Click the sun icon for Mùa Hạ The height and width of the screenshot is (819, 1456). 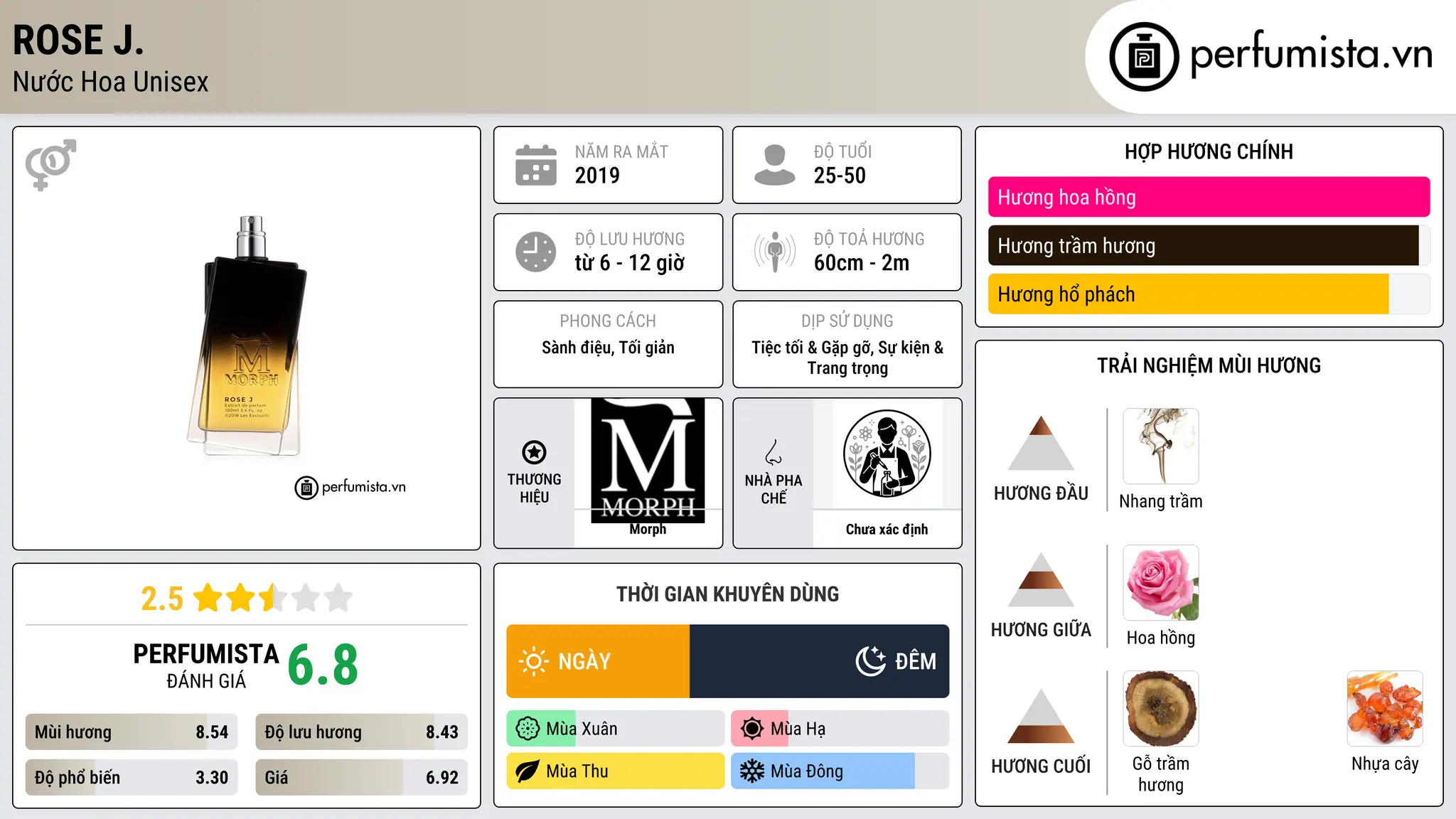click(x=752, y=729)
